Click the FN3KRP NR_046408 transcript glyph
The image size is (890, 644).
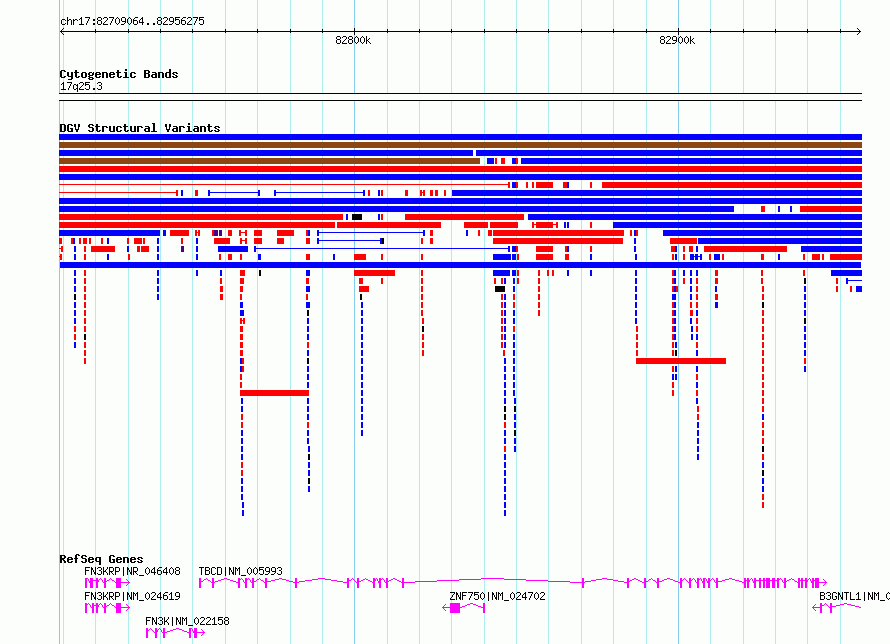tap(107, 583)
